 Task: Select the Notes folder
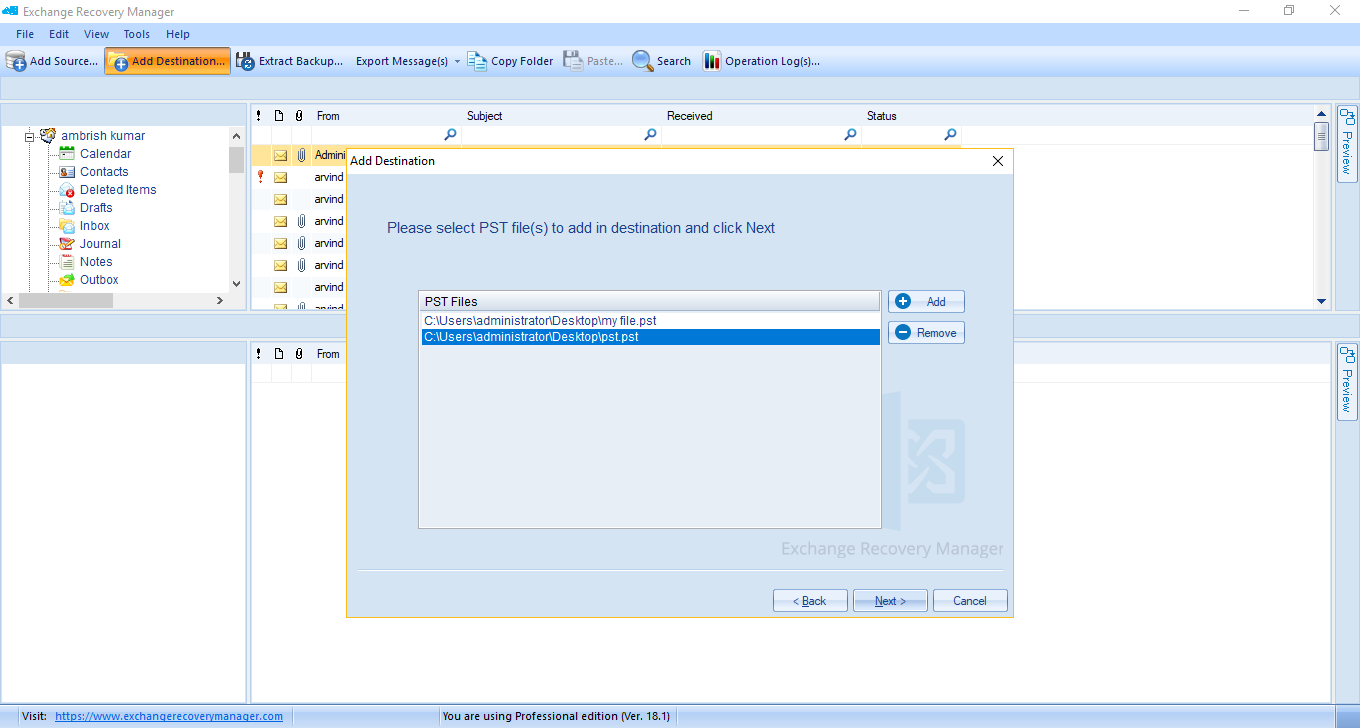pyautogui.click(x=96, y=262)
